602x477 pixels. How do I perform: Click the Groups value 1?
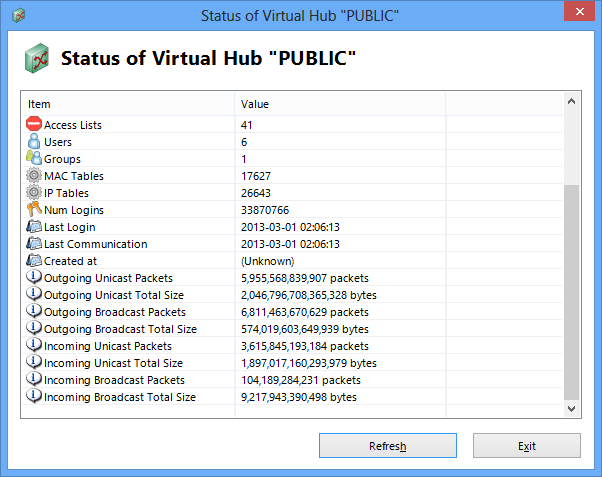[x=244, y=159]
